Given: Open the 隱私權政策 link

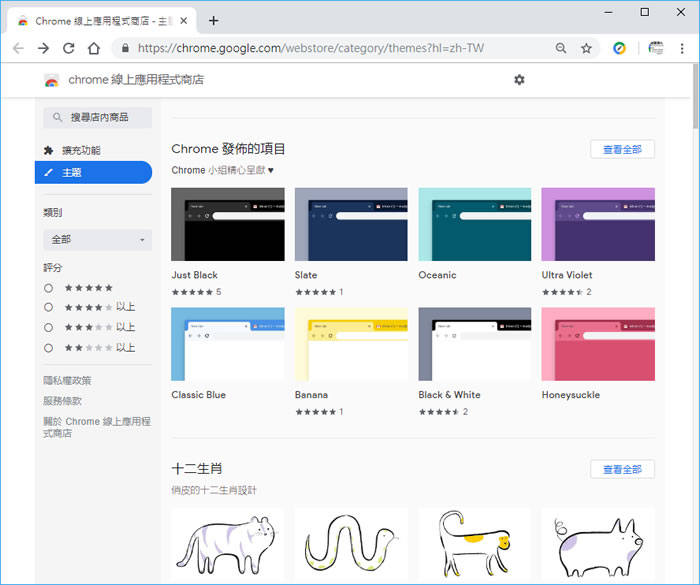Looking at the screenshot, I should [x=67, y=380].
